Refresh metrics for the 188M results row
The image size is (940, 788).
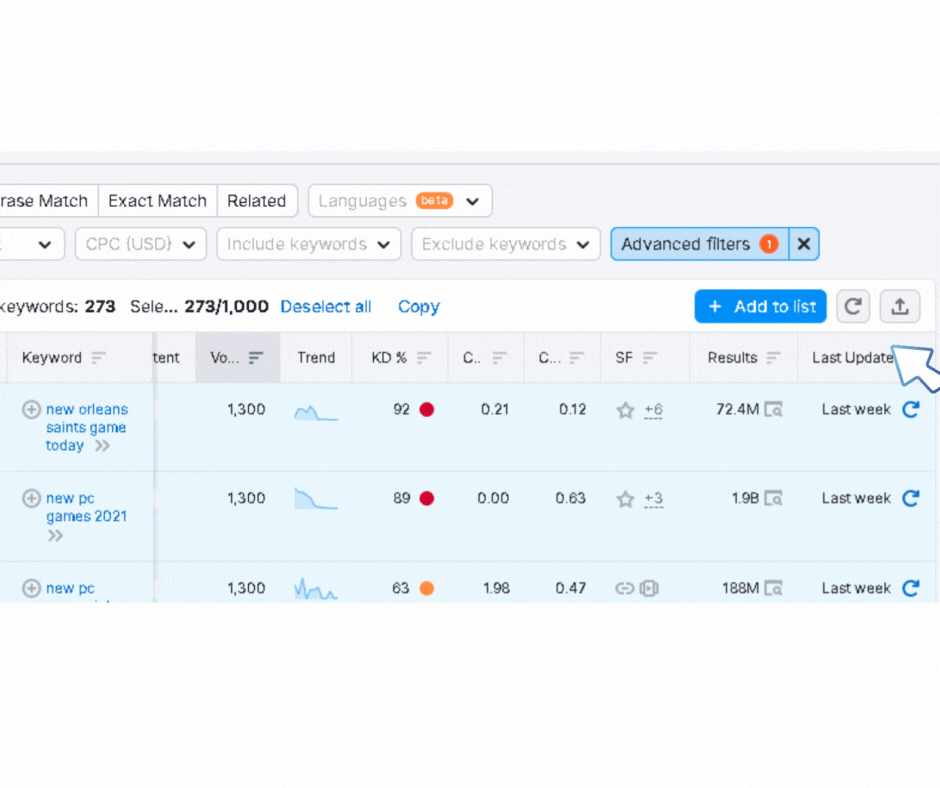point(911,588)
